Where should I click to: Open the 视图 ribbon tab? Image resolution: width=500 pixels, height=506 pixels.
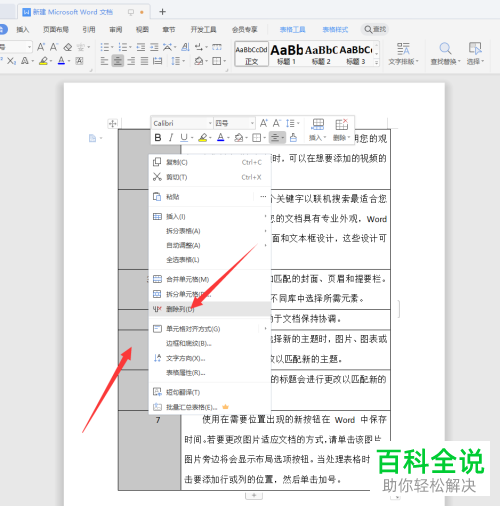142,30
